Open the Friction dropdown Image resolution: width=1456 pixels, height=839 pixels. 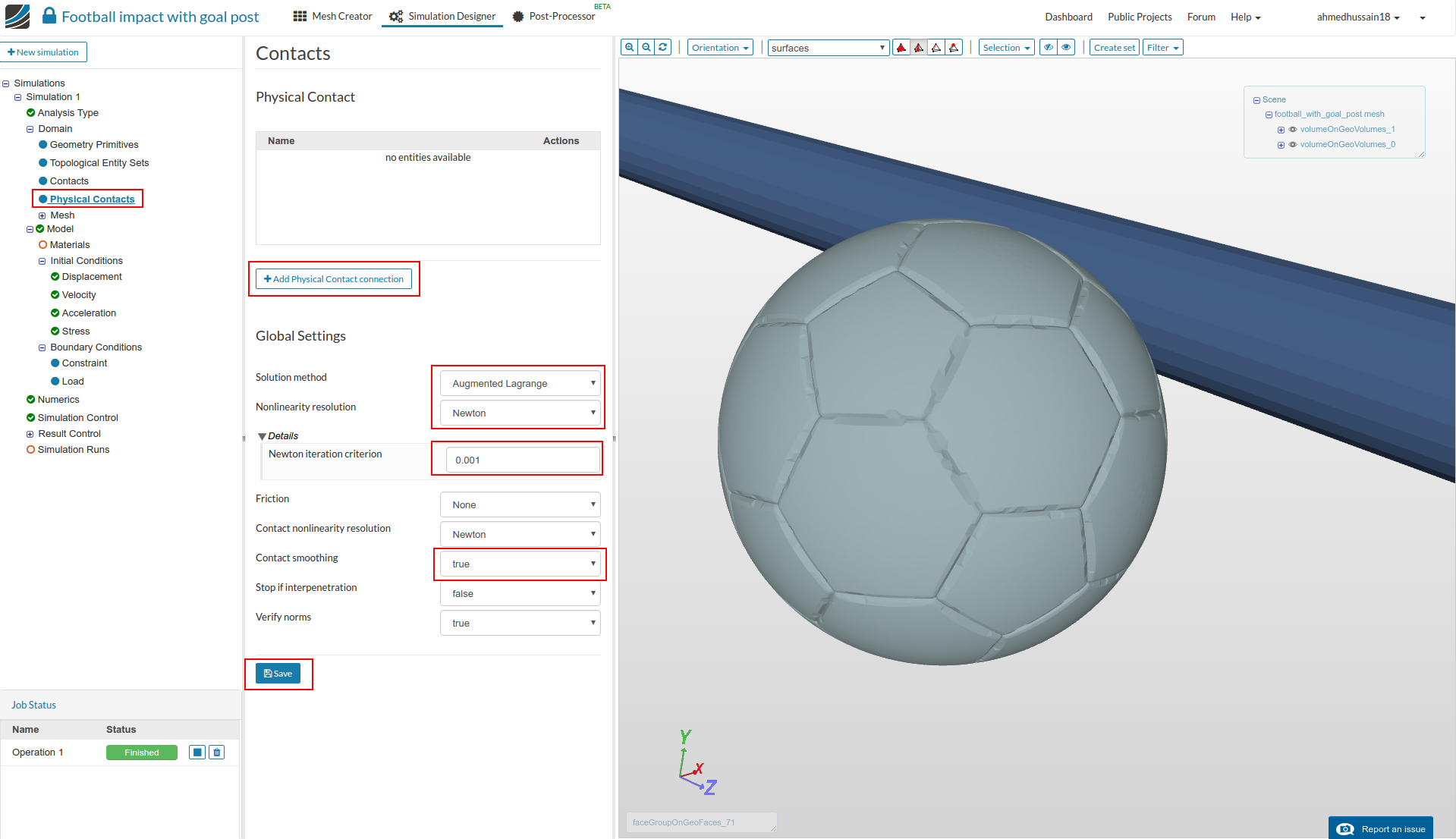(520, 505)
